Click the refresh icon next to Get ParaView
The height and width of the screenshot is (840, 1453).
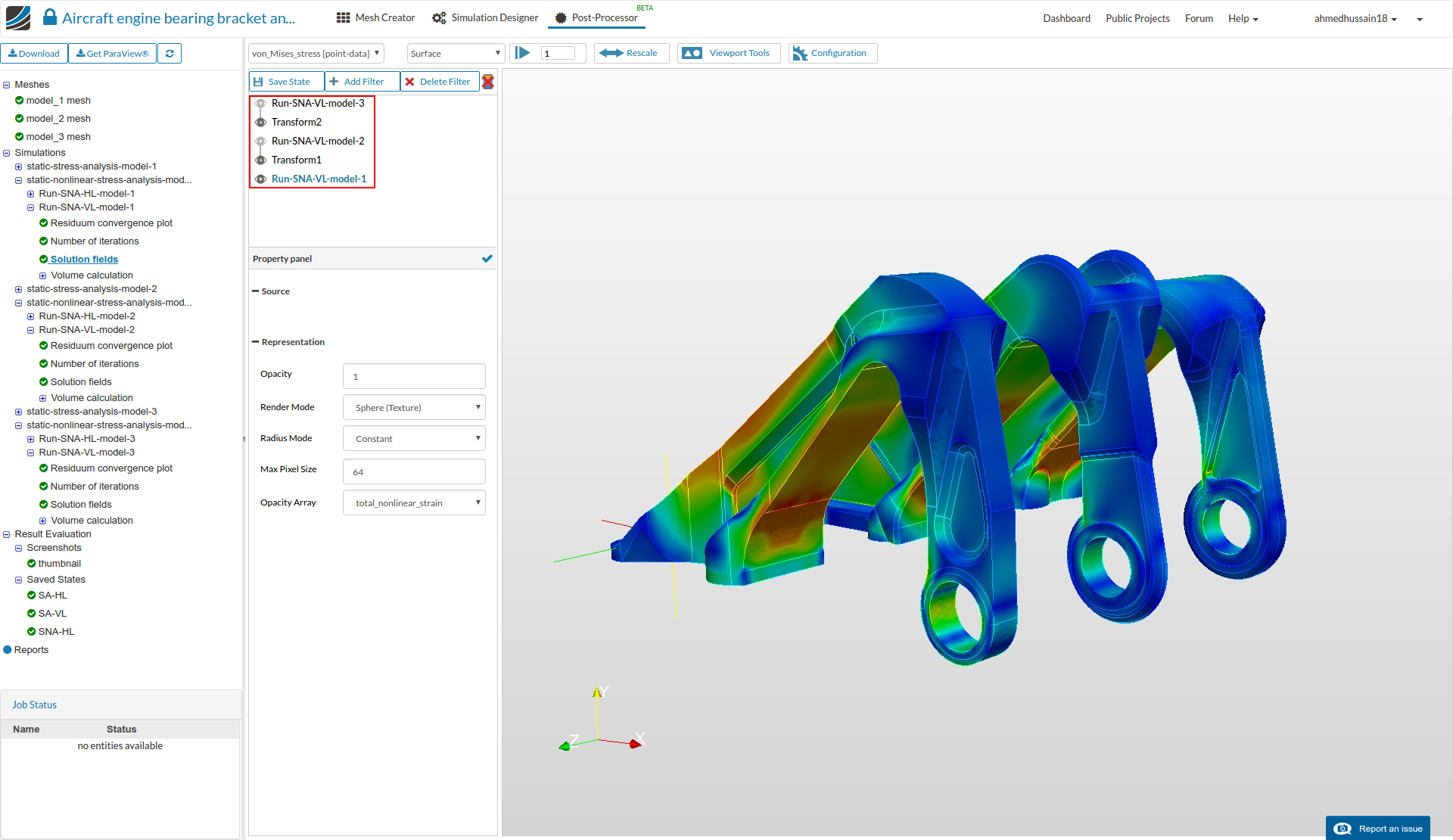click(x=170, y=54)
